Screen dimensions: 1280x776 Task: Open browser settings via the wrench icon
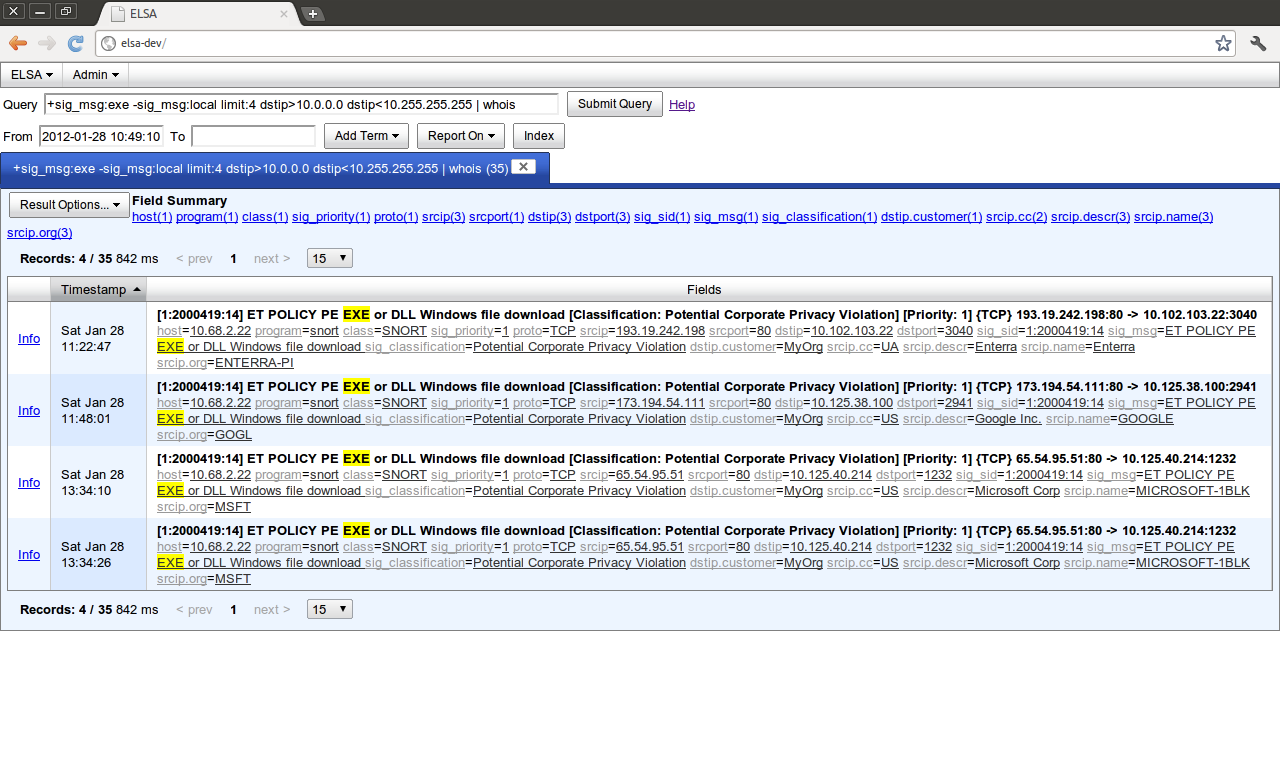(x=1257, y=43)
